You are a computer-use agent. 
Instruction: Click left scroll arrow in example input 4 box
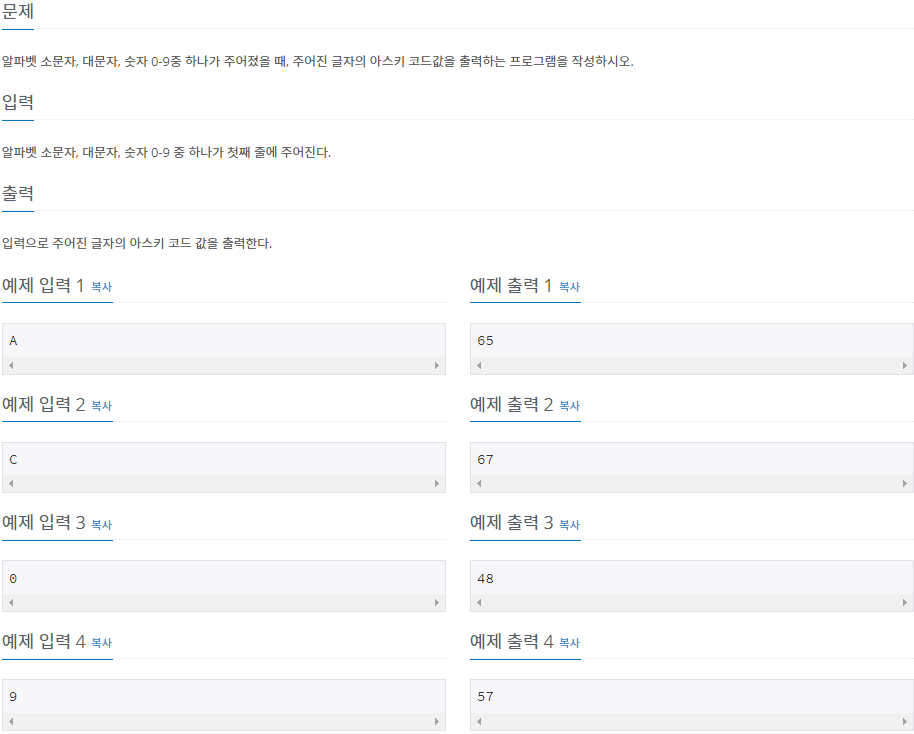coord(11,721)
